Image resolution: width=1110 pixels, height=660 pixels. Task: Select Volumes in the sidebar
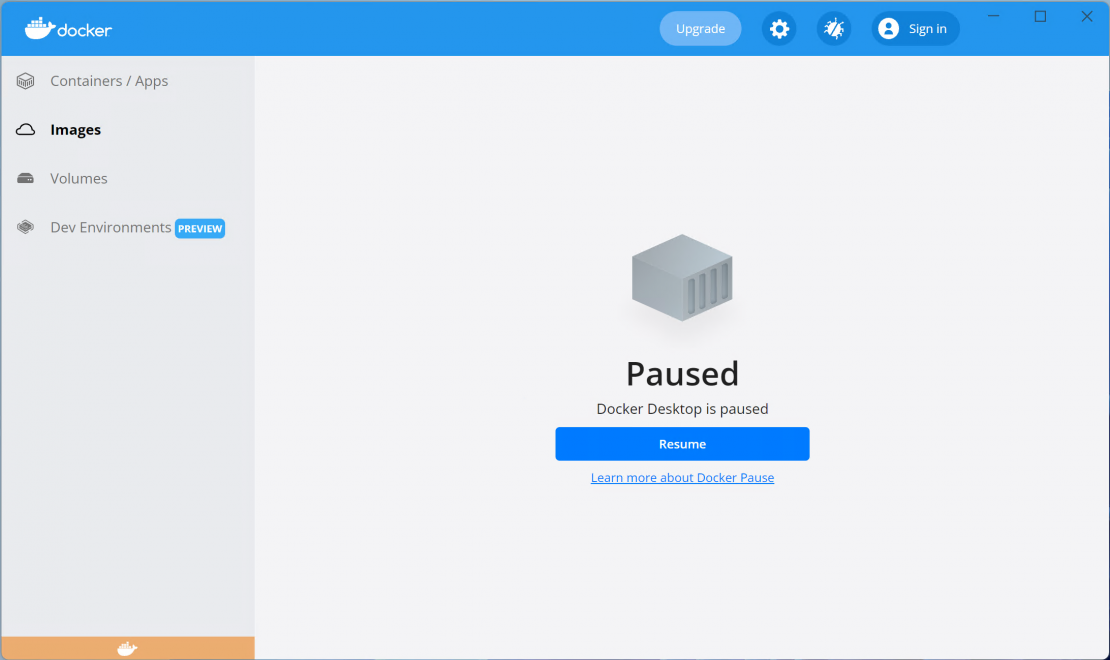coord(79,179)
